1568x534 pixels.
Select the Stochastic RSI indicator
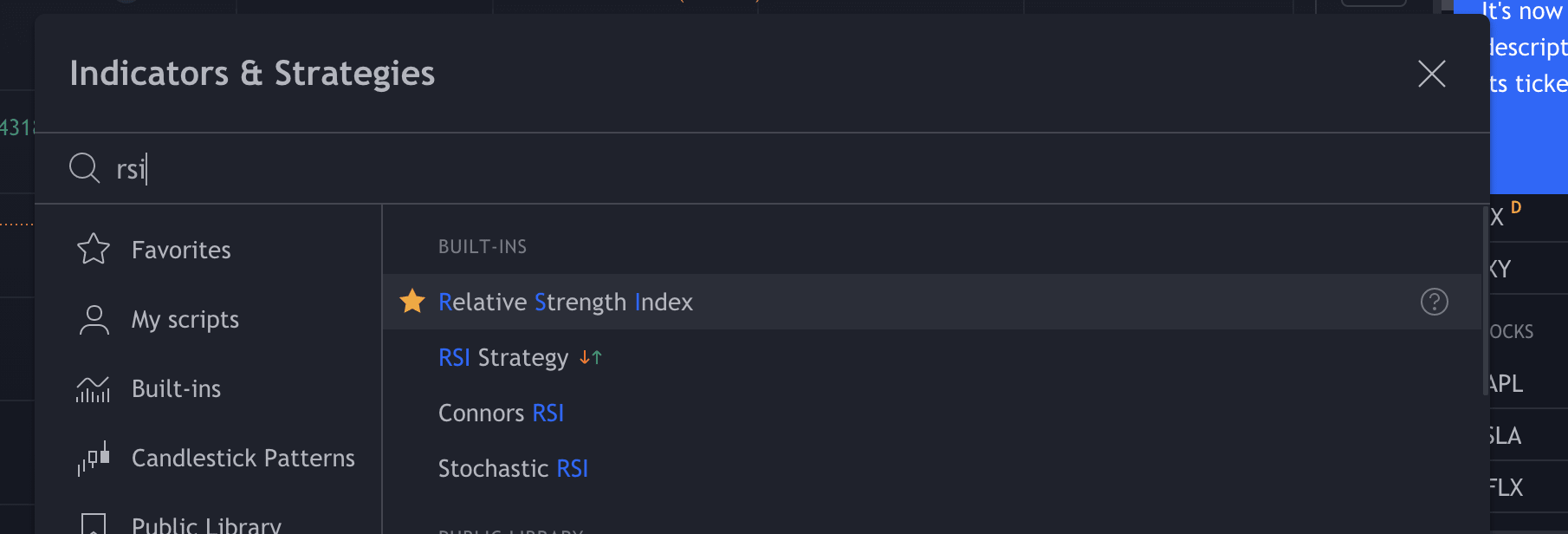click(513, 468)
